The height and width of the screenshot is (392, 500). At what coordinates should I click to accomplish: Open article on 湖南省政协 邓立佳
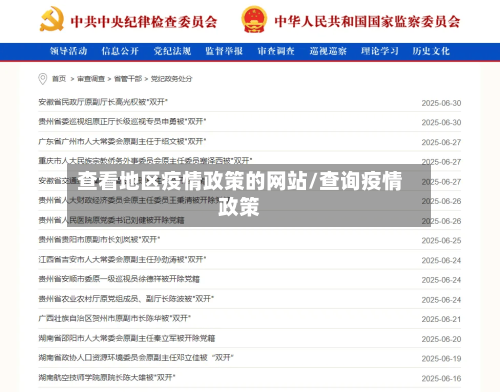point(136,358)
